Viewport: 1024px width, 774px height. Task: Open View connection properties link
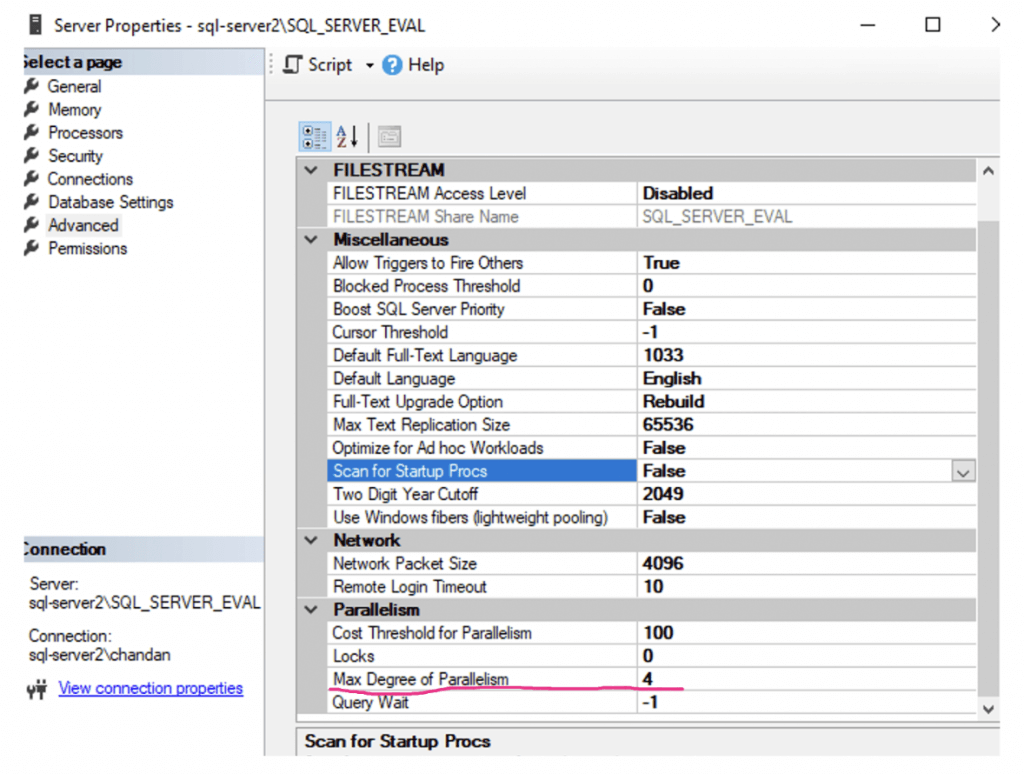151,688
